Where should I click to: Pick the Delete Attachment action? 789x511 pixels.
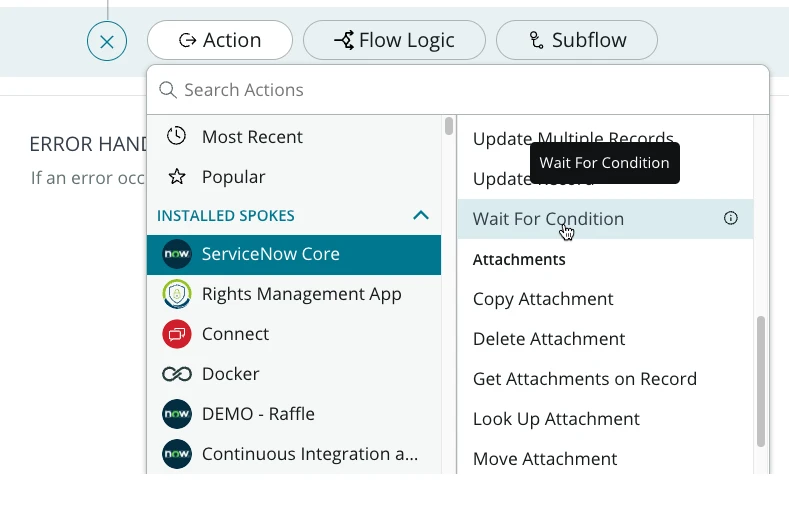[x=549, y=339]
